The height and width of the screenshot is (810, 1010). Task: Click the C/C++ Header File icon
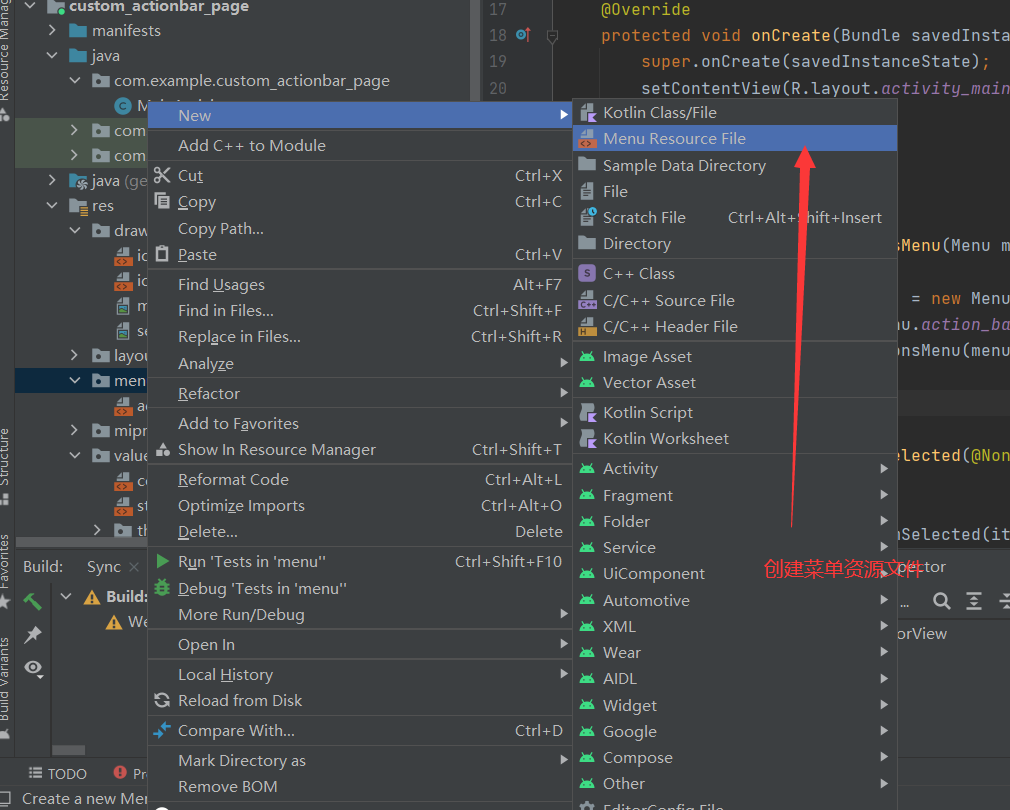tap(587, 326)
